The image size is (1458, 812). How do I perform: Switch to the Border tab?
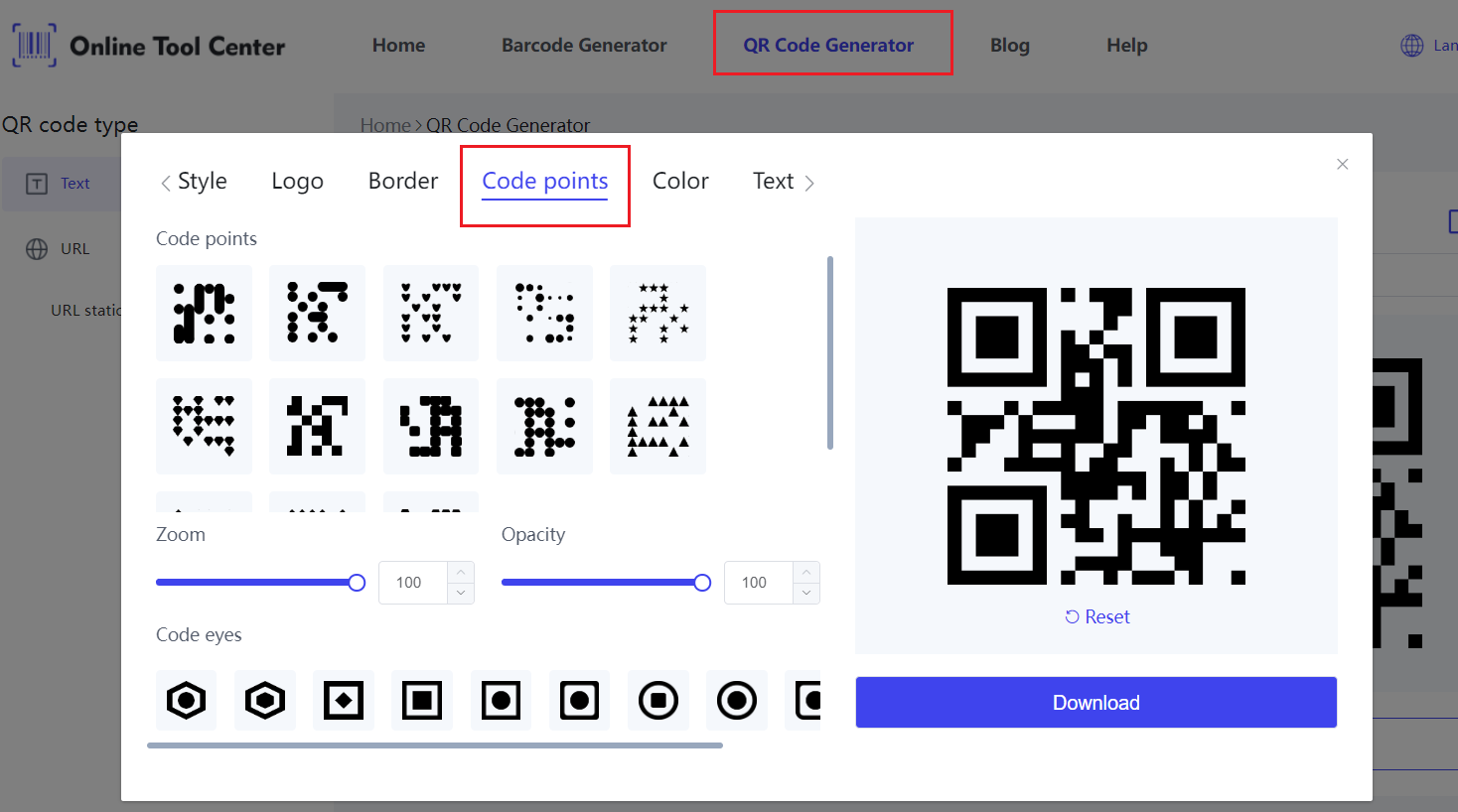tap(403, 181)
